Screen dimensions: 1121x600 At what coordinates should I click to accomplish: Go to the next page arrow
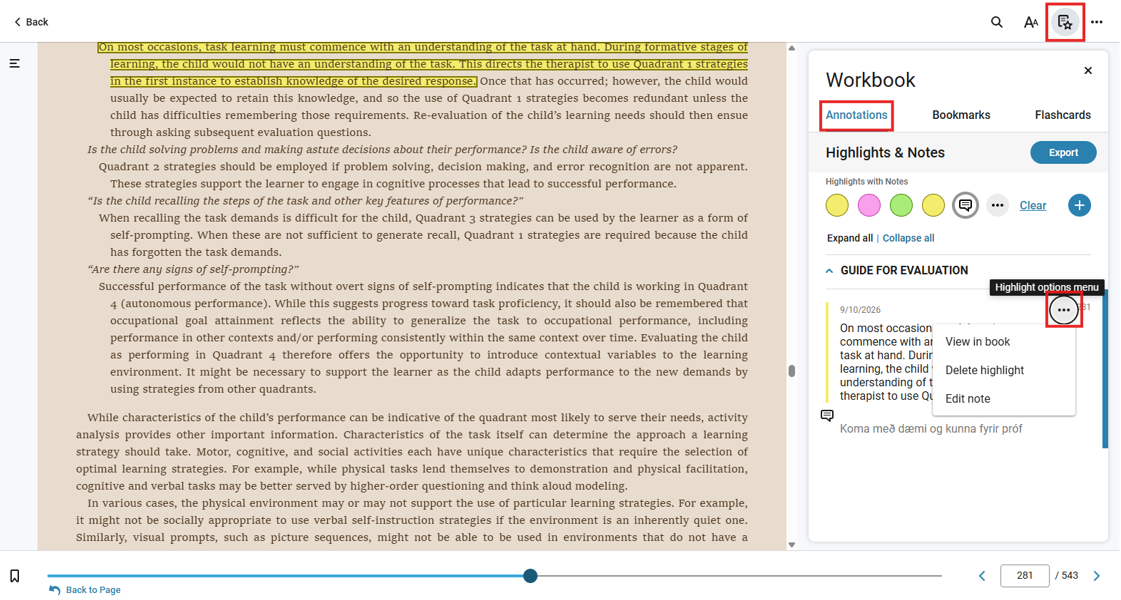tap(1097, 576)
